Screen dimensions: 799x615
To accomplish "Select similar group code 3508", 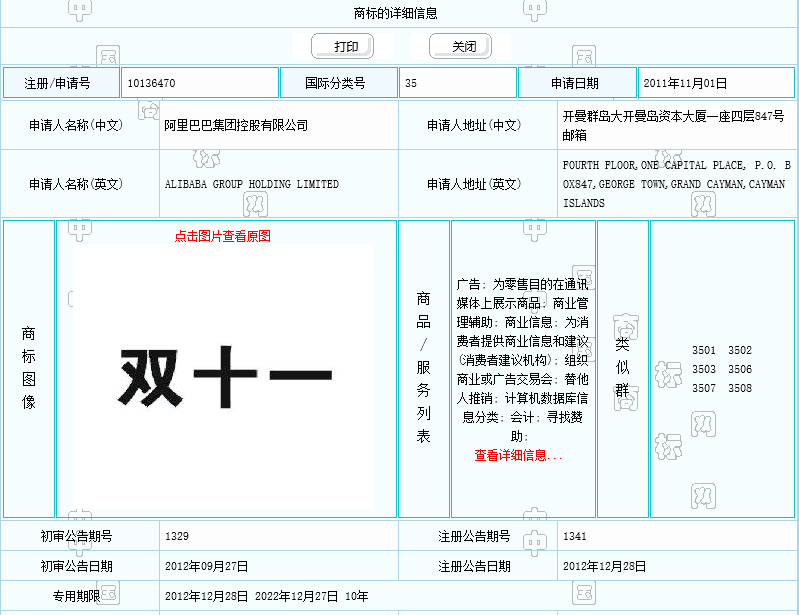I will 740,388.
